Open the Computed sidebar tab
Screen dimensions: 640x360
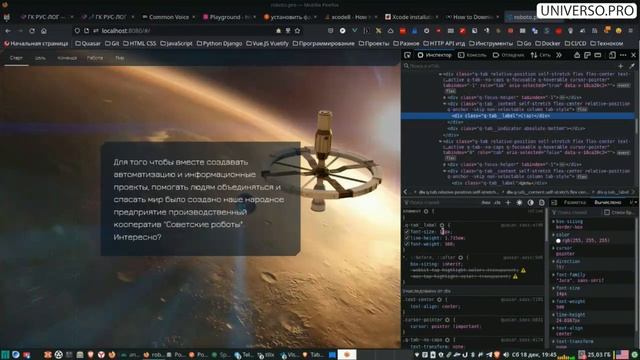pos(608,202)
